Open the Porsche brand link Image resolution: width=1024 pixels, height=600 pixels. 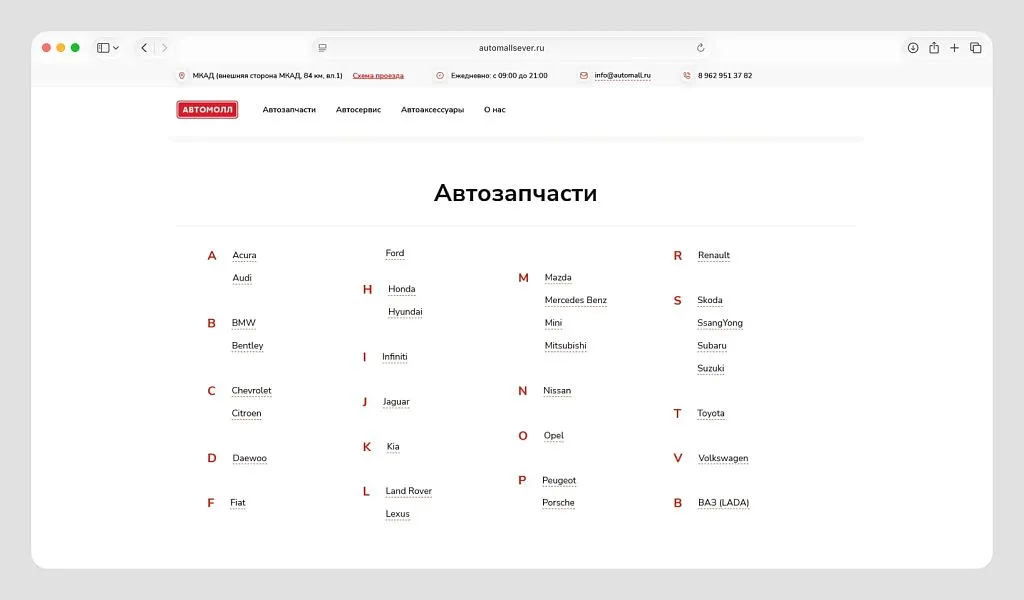pos(558,503)
